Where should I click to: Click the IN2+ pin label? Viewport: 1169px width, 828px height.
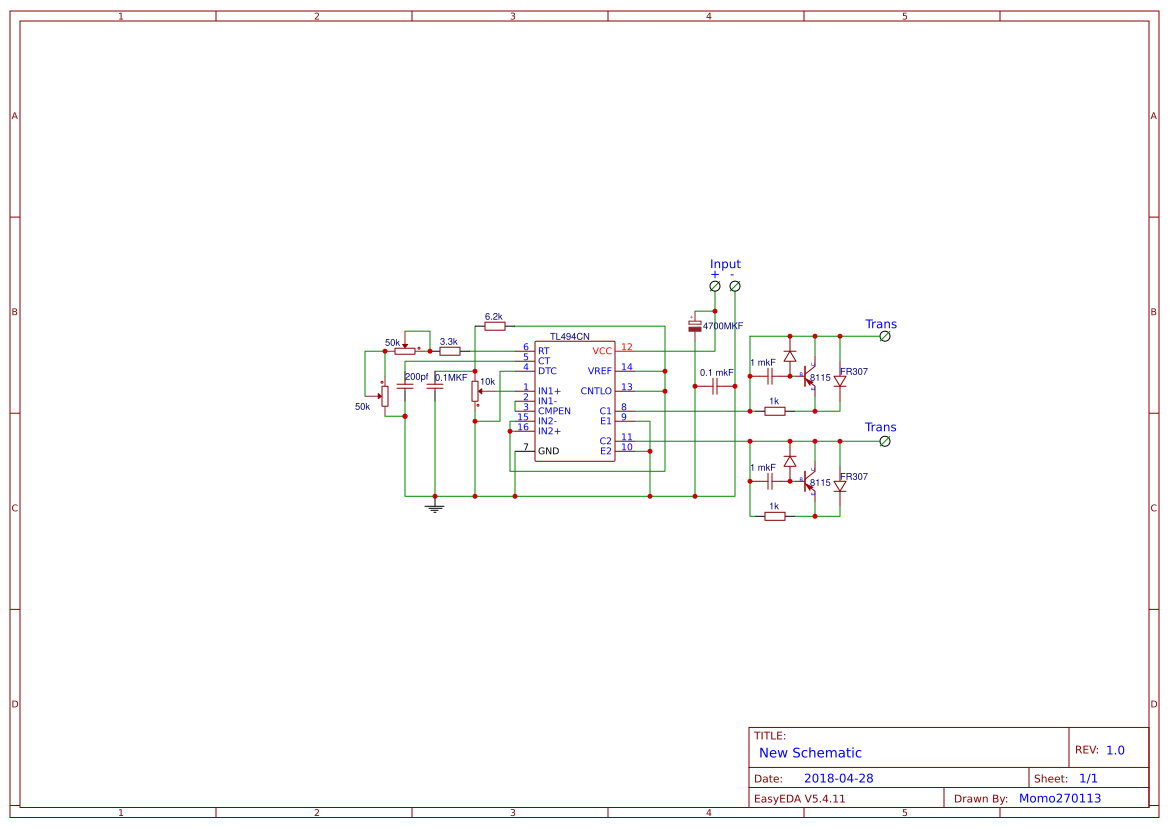pyautogui.click(x=549, y=432)
